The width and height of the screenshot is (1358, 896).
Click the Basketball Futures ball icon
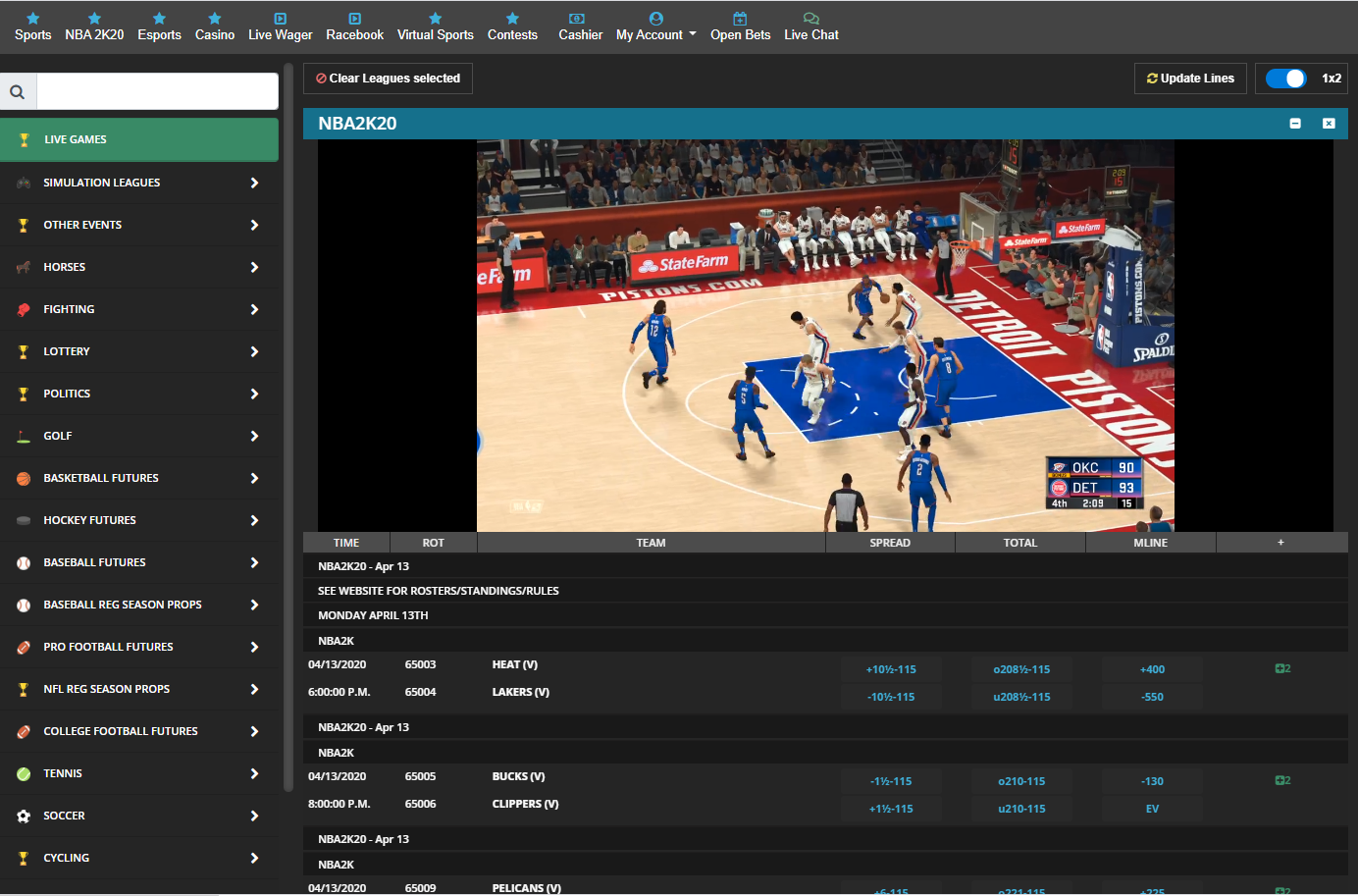(24, 478)
